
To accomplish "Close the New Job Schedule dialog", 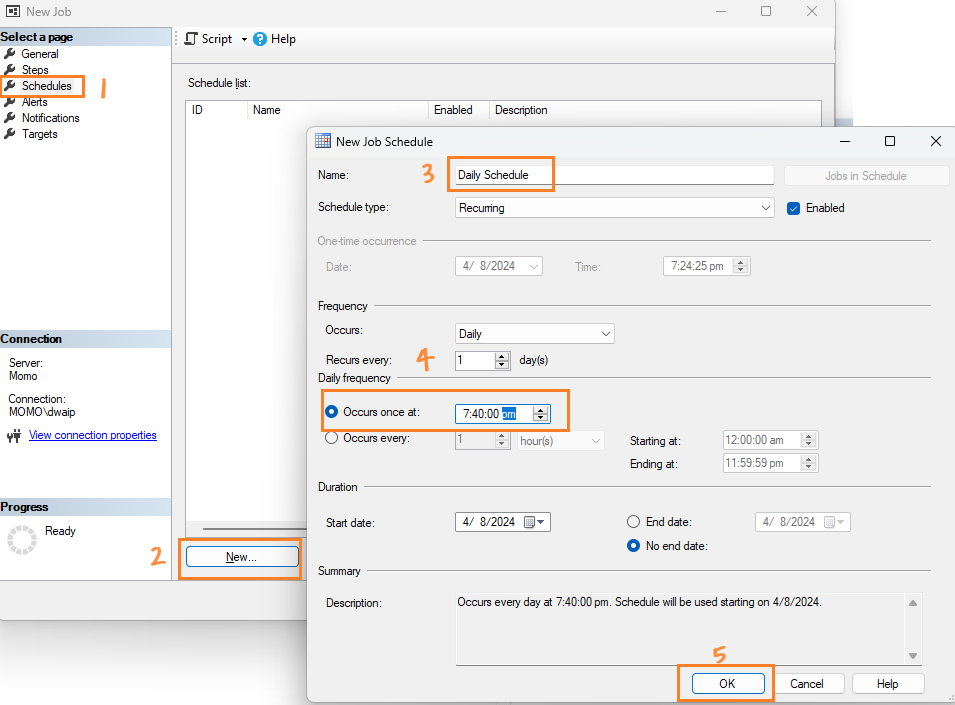I will pyautogui.click(x=936, y=141).
